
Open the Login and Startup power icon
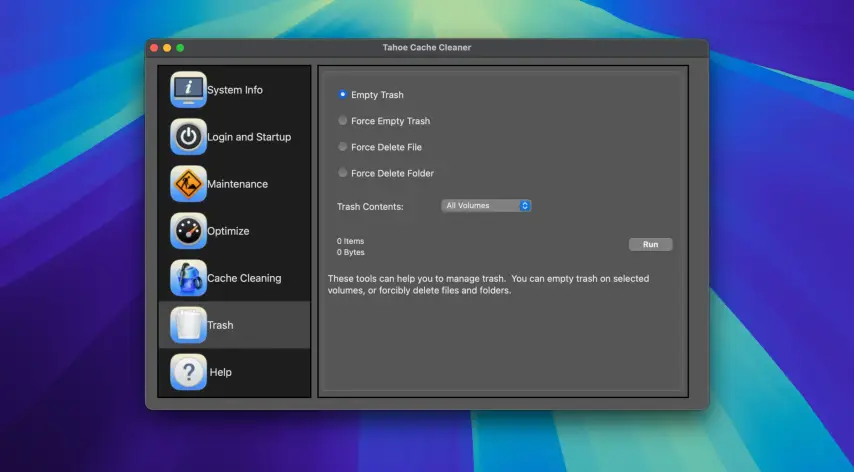pyautogui.click(x=188, y=137)
